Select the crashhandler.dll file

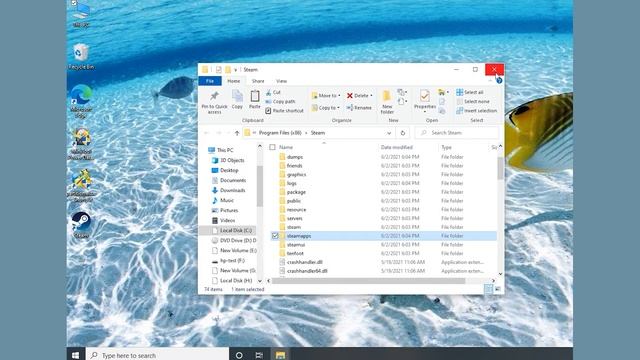click(x=383, y=262)
